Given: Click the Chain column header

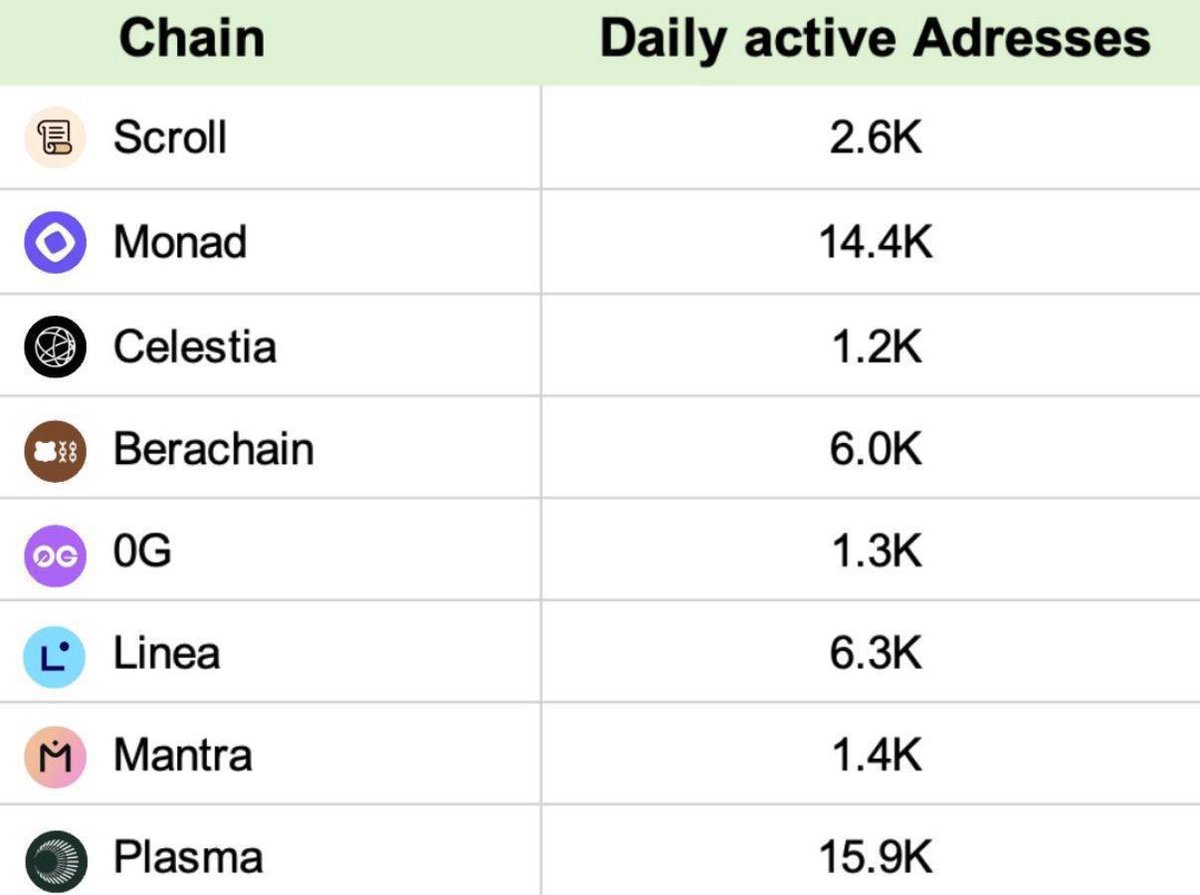Looking at the screenshot, I should [192, 39].
